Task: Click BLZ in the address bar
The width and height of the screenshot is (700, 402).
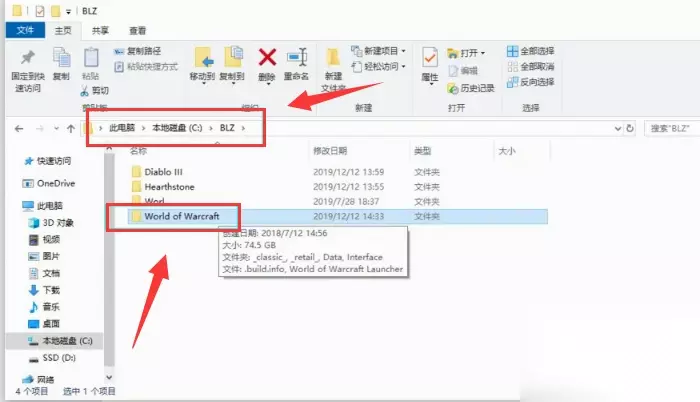Action: click(227, 128)
